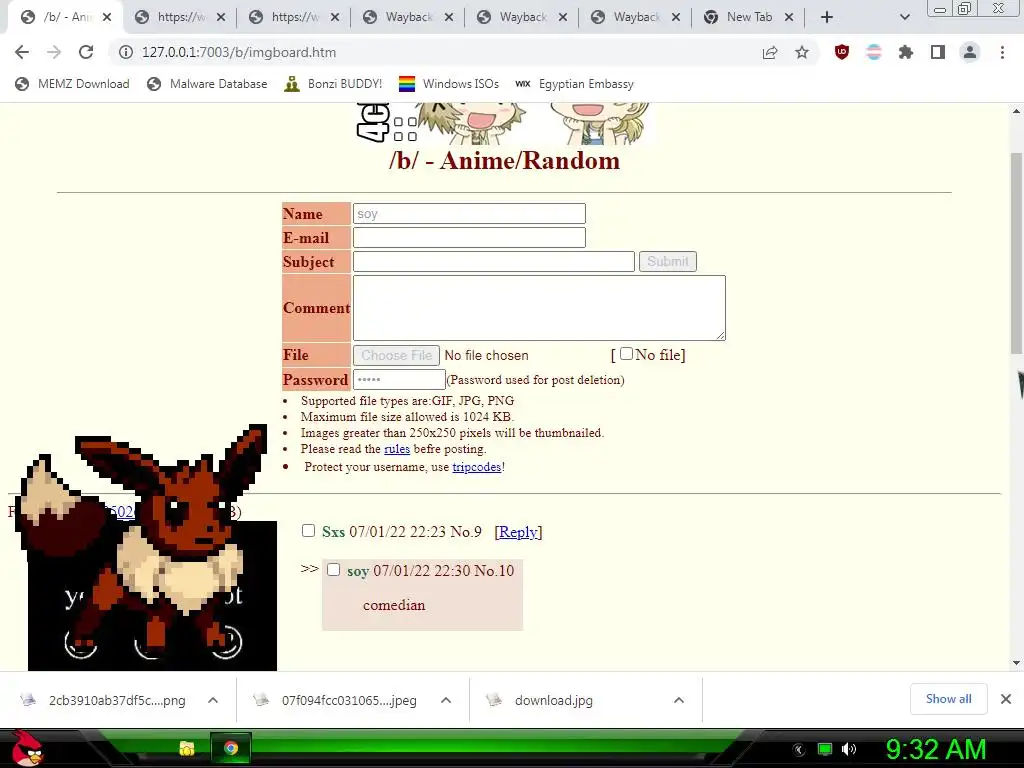The width and height of the screenshot is (1024, 768).
Task: Click Chrome icon in the taskbar
Action: [x=231, y=748]
